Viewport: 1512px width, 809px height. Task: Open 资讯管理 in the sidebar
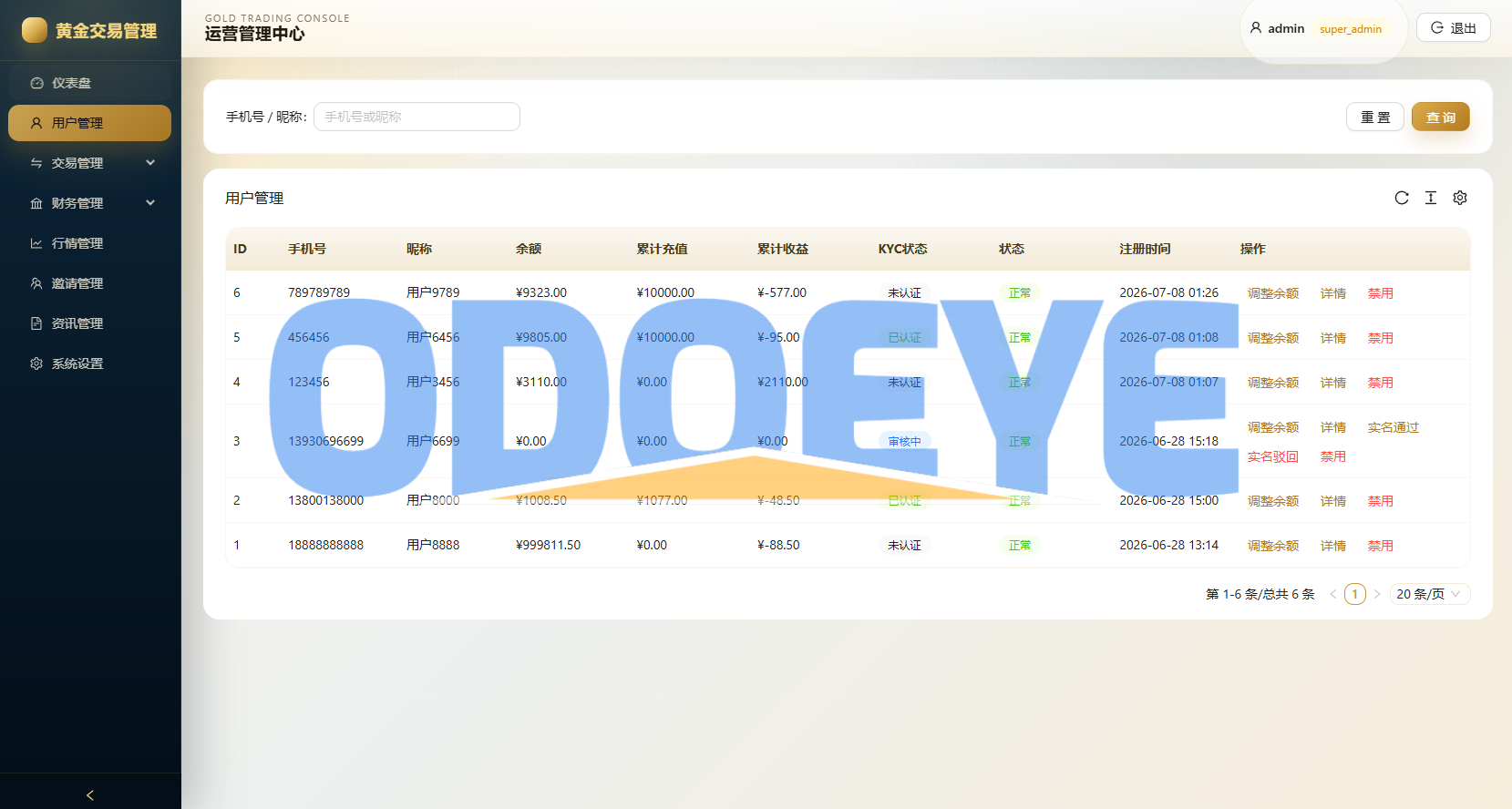coord(89,323)
